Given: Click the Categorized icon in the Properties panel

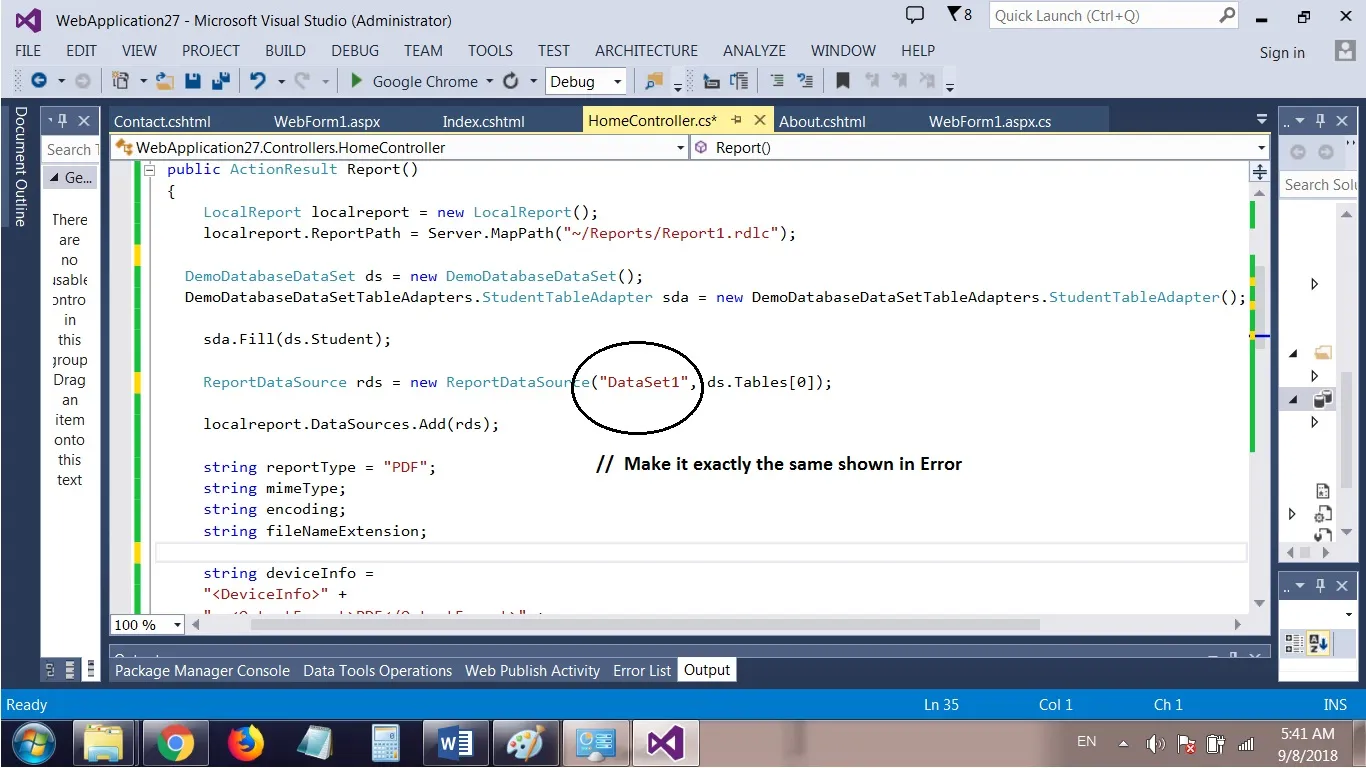Looking at the screenshot, I should tap(1294, 643).
